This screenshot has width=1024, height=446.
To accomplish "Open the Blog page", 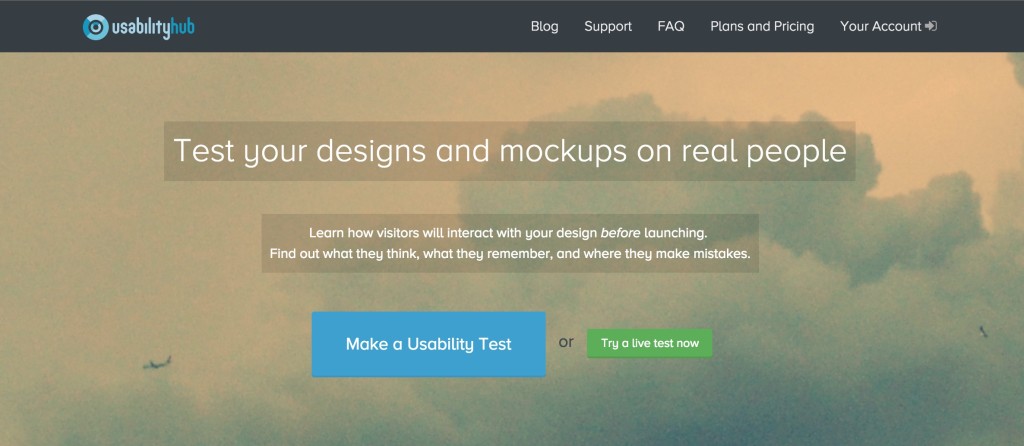I will (x=545, y=26).
